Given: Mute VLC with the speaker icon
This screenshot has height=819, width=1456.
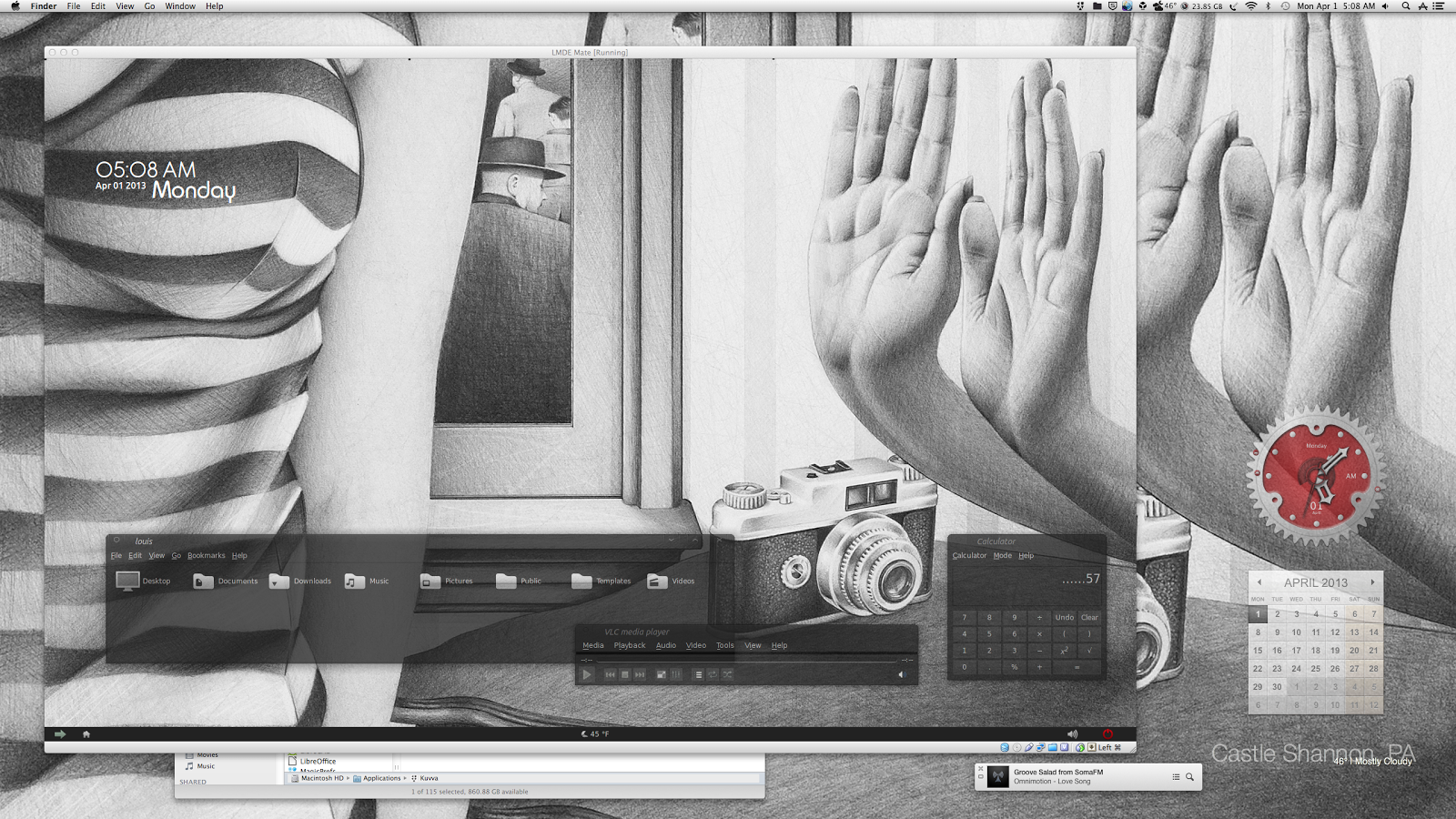Looking at the screenshot, I should (902, 674).
